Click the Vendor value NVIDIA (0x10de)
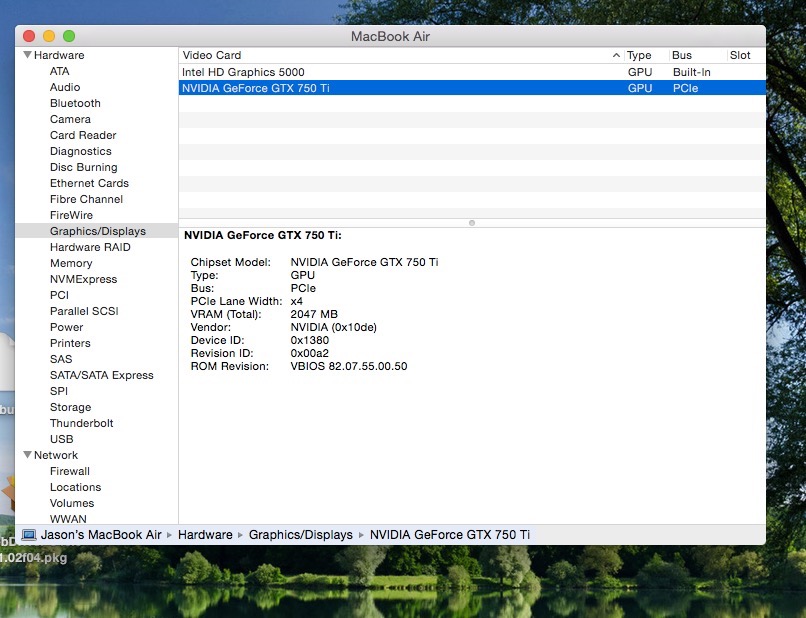Image resolution: width=806 pixels, height=618 pixels. pyautogui.click(x=334, y=327)
